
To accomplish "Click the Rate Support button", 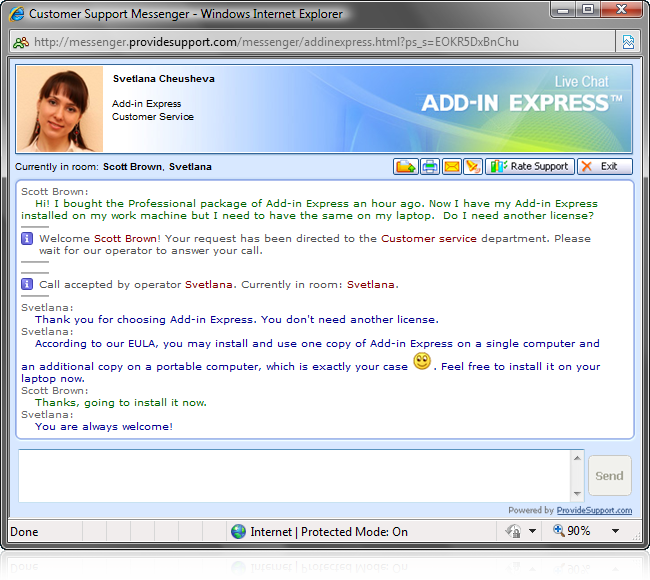I will coord(530,167).
